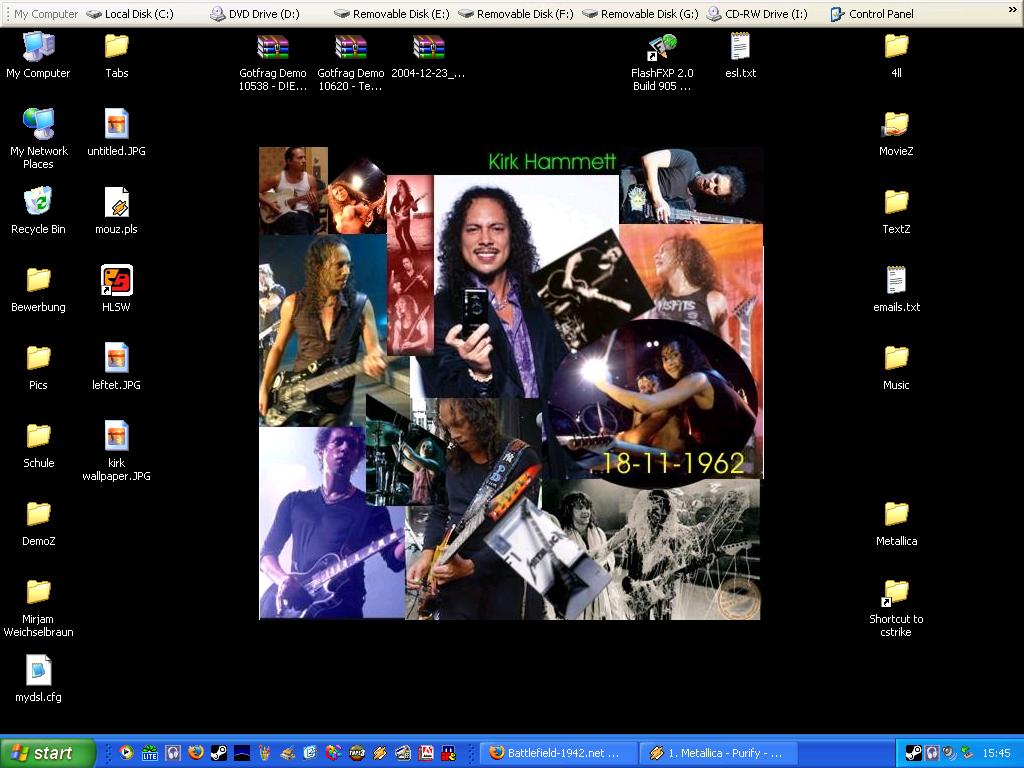Image resolution: width=1024 pixels, height=768 pixels.
Task: Launch the green LITE app in Quick Launch
Action: tap(150, 753)
